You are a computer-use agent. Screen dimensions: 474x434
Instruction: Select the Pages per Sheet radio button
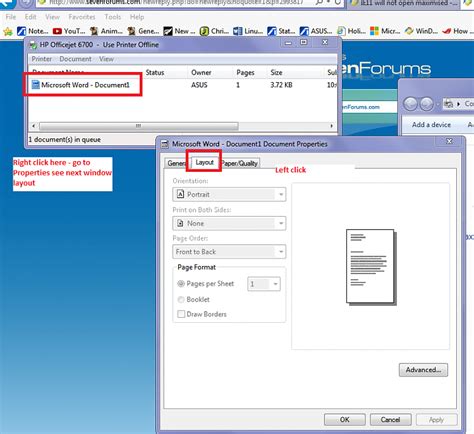(181, 284)
